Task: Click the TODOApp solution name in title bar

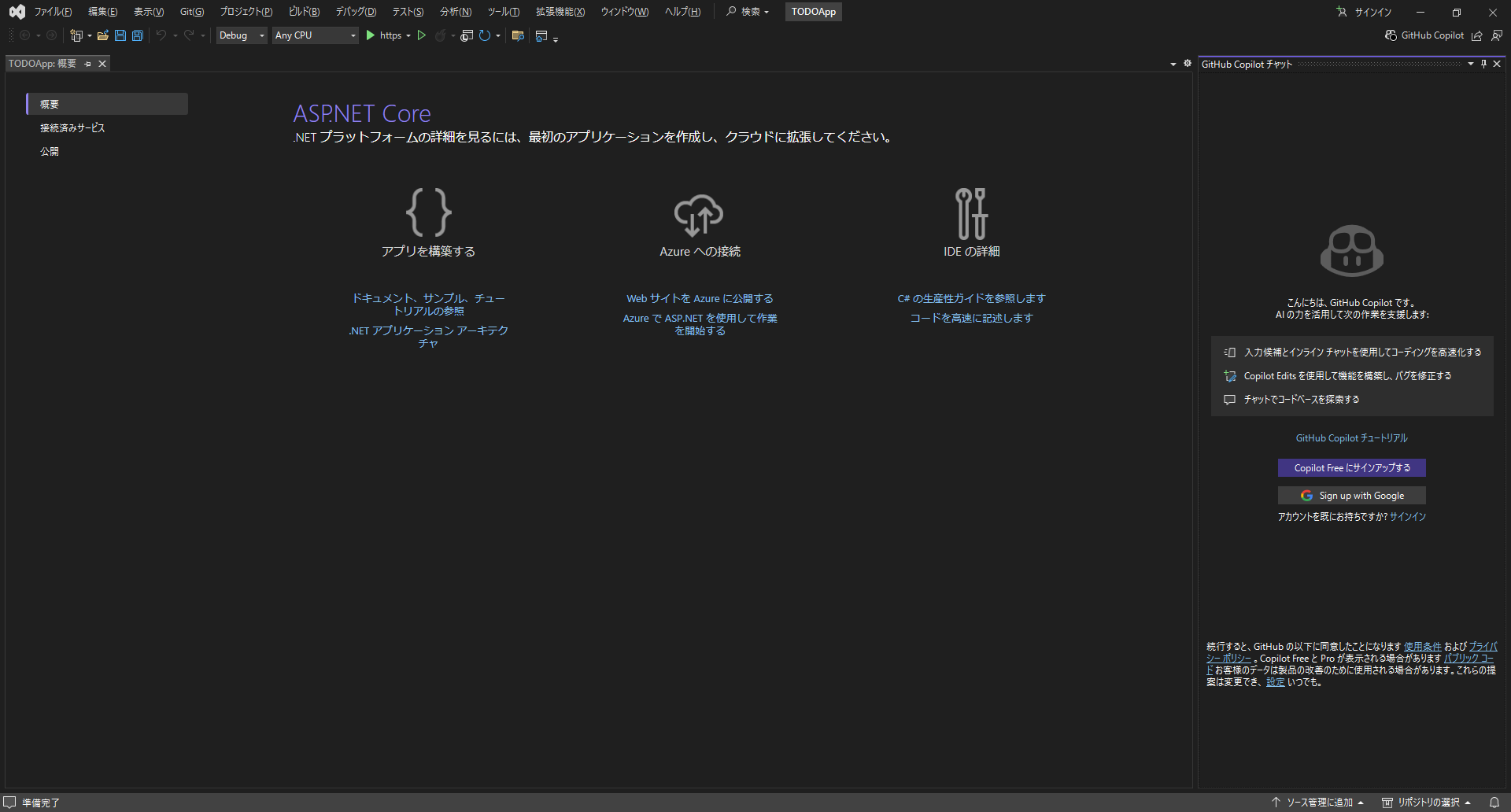Action: click(814, 12)
